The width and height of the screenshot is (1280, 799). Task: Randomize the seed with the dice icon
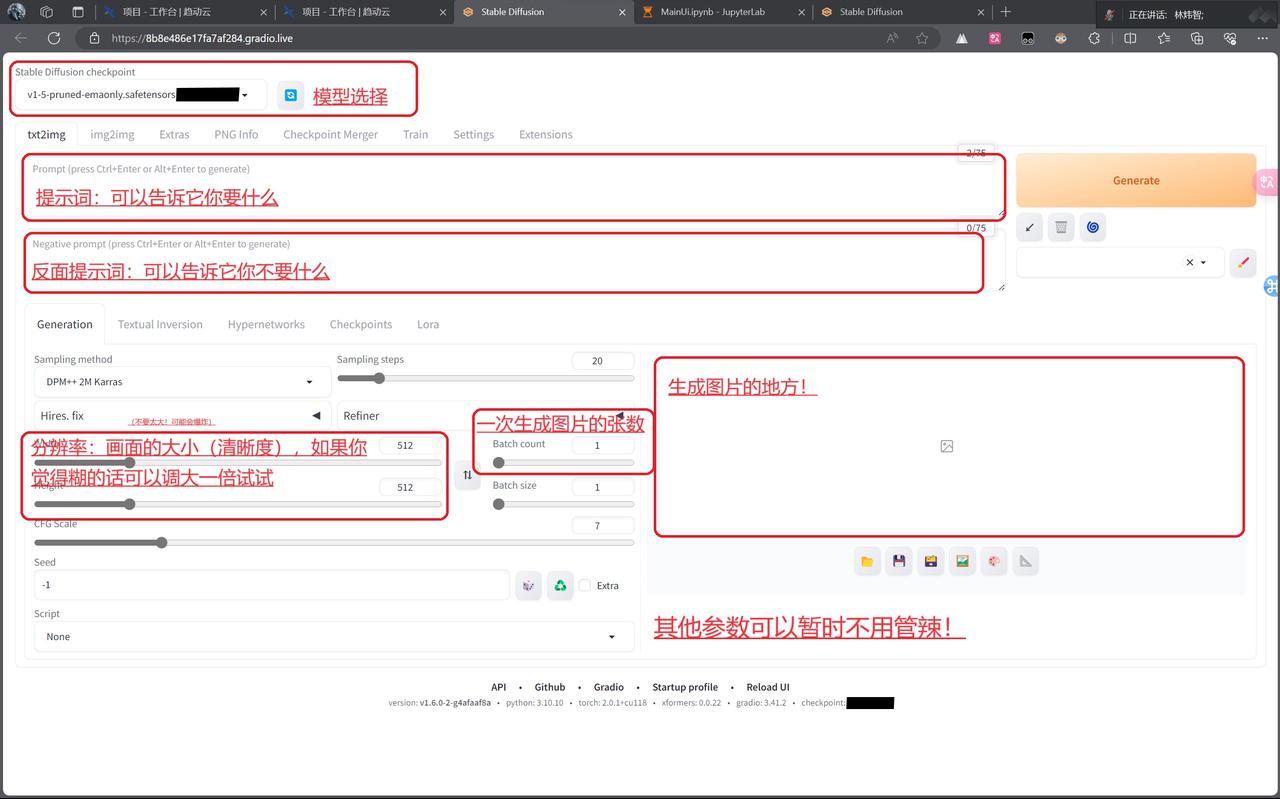[x=528, y=585]
